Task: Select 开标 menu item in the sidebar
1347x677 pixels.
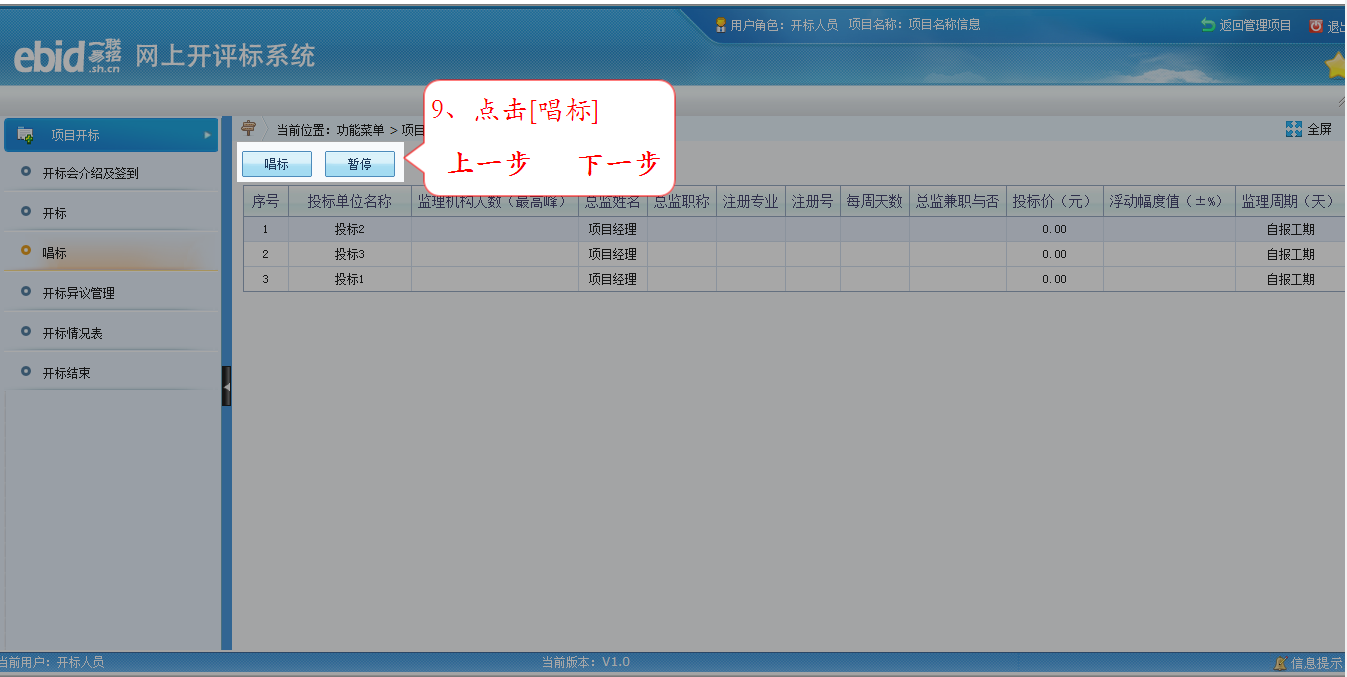Action: (x=54, y=213)
